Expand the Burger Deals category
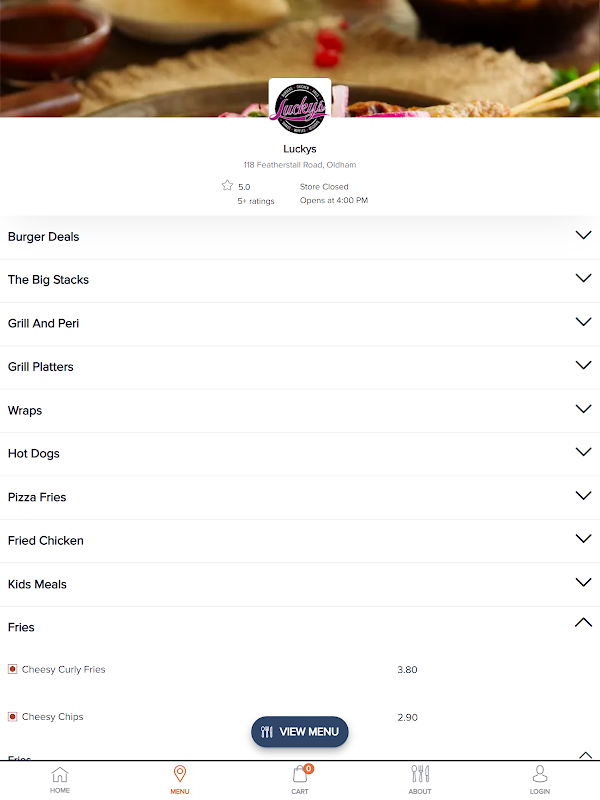600x800 pixels. [x=300, y=237]
